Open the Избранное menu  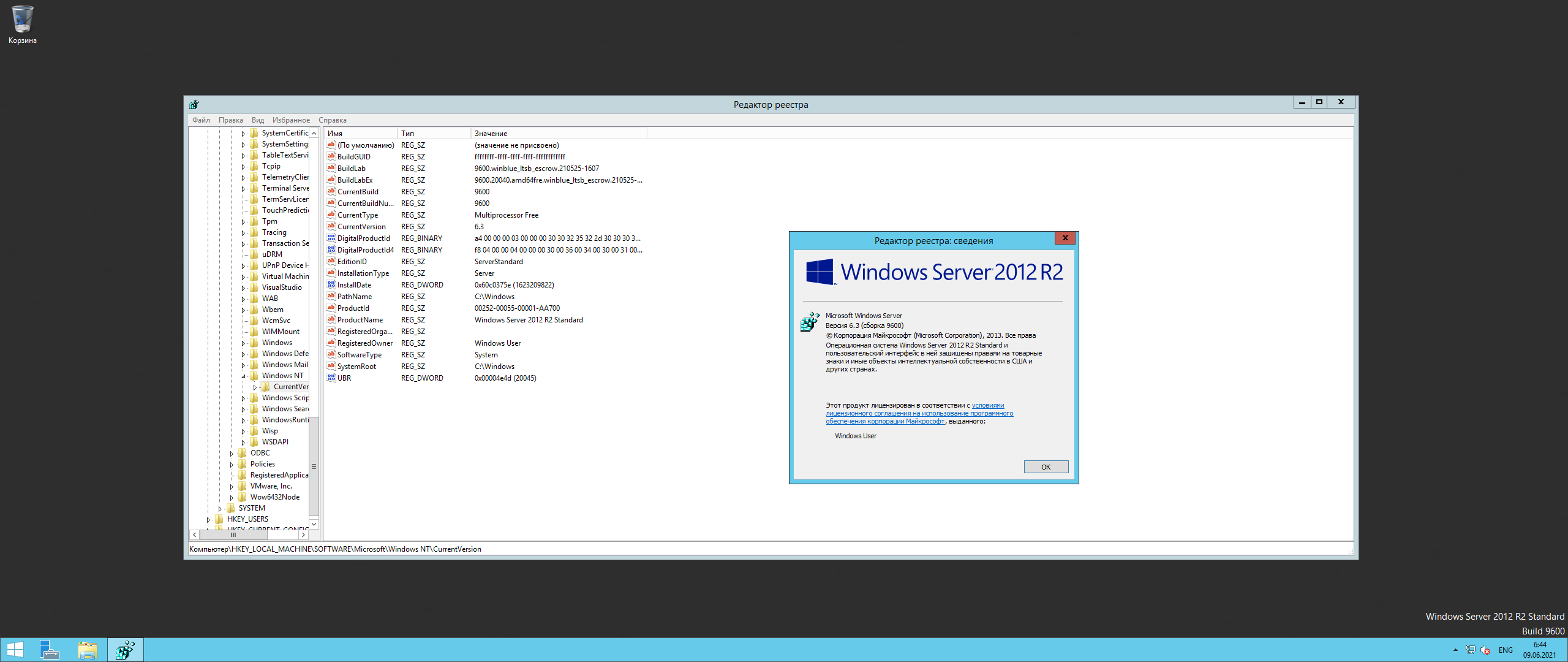[291, 120]
